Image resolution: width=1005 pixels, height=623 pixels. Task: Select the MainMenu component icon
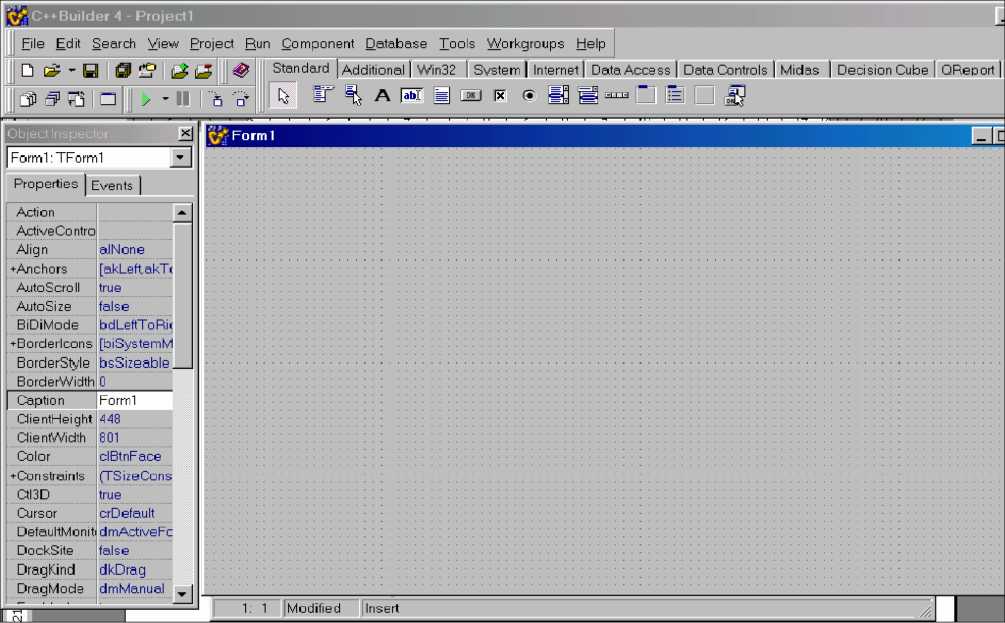[322, 96]
